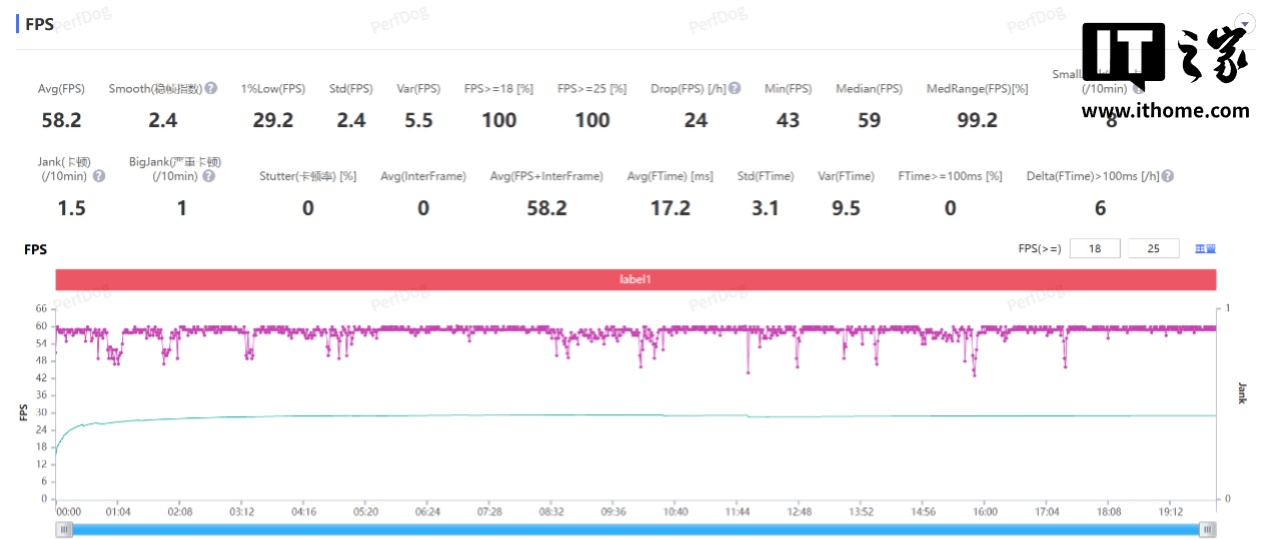Click the Avg(FTime) [ms] value 17.2
1268x540 pixels.
pos(670,208)
